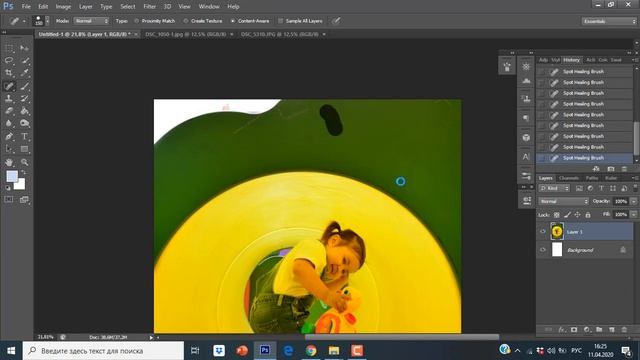This screenshot has width=640, height=360.
Task: Select the Rectangle shape tool
Action: pos(24,149)
